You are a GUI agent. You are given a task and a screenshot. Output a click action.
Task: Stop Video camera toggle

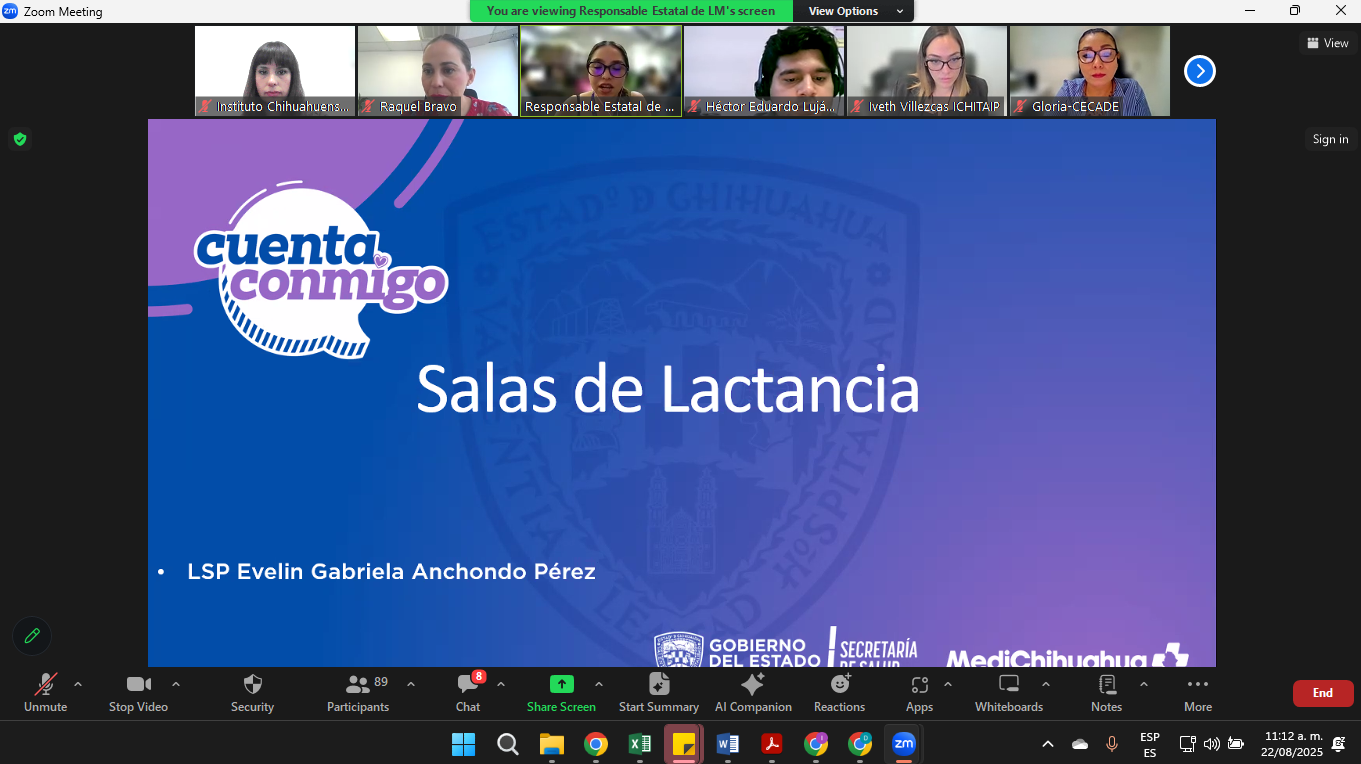(x=138, y=692)
